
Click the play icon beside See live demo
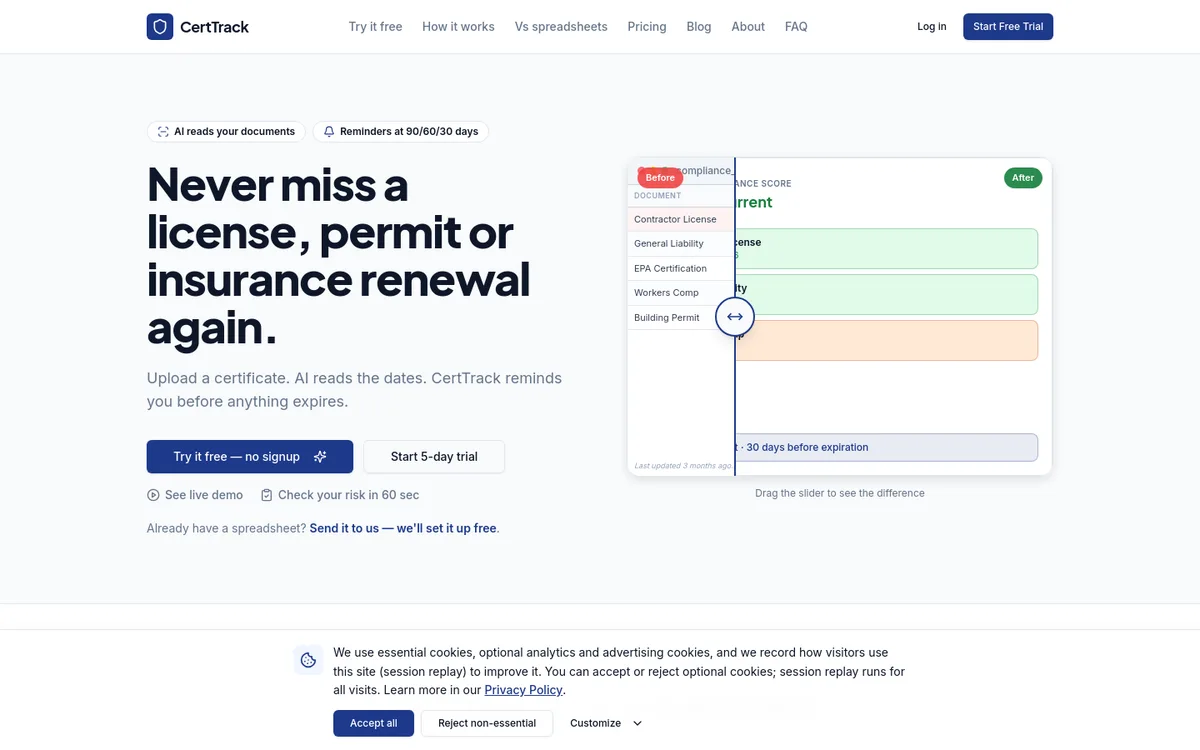pyautogui.click(x=153, y=495)
